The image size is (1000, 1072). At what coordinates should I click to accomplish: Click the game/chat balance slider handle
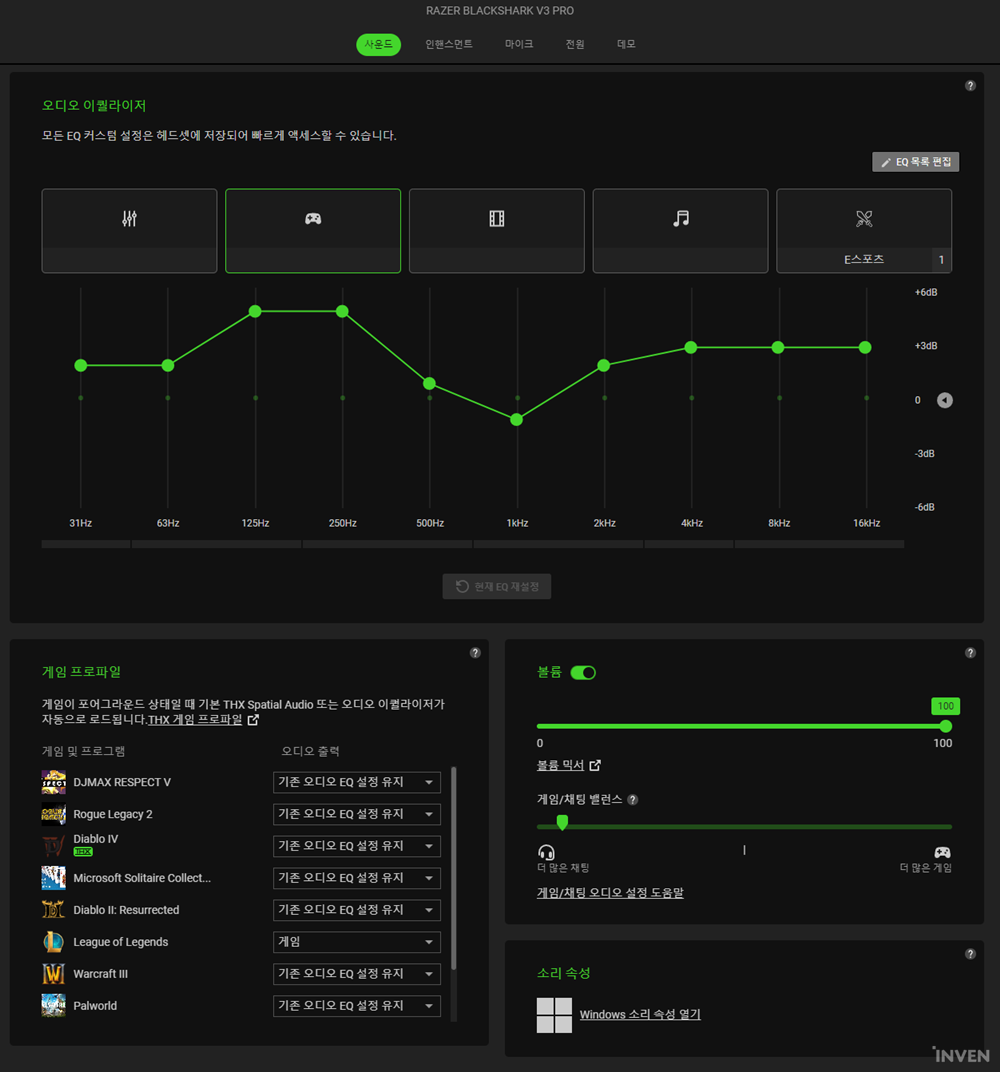click(x=562, y=822)
